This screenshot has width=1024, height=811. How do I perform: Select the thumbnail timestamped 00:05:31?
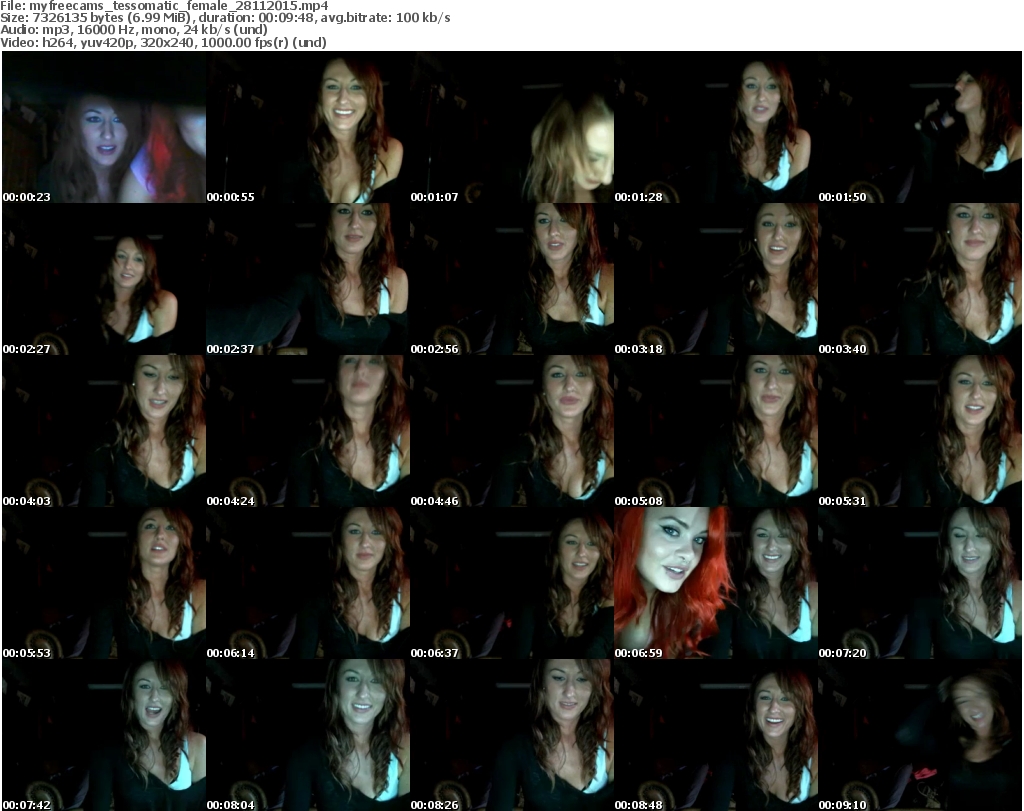pos(920,431)
